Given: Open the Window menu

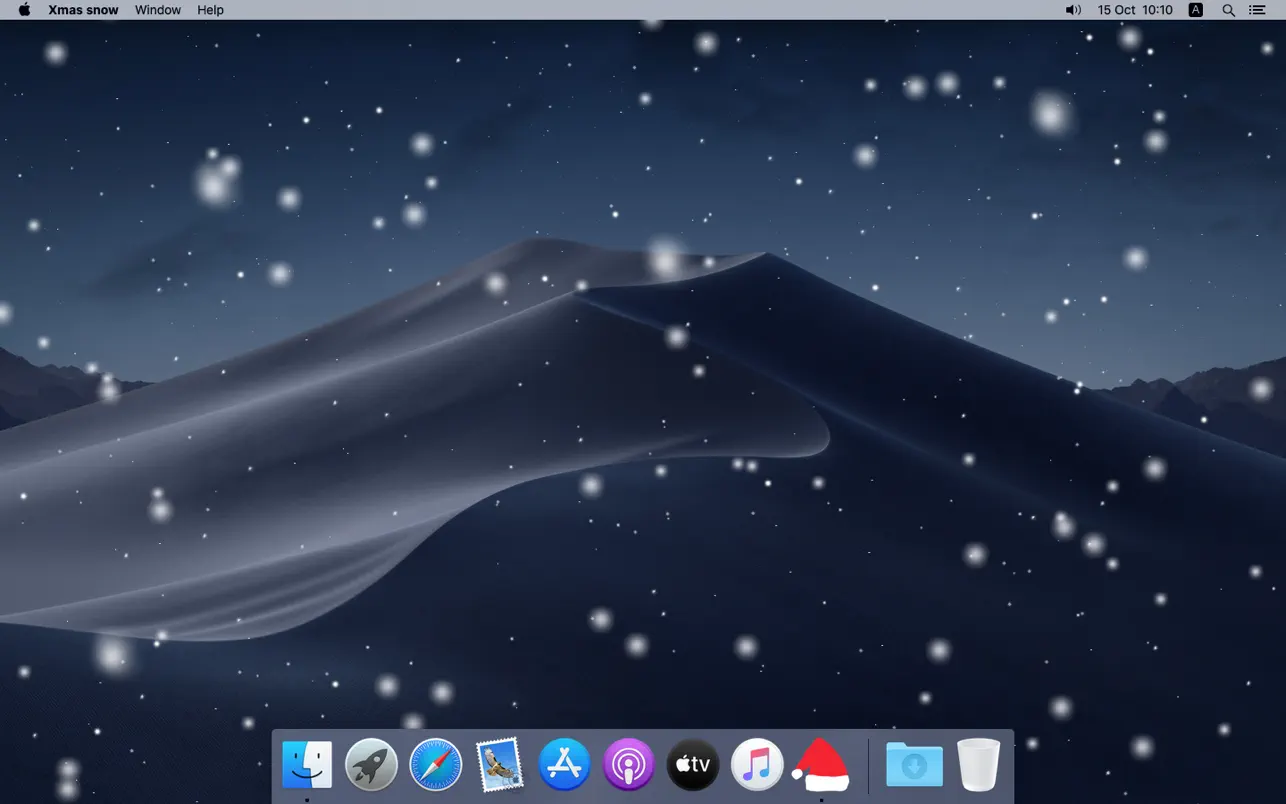Looking at the screenshot, I should point(157,10).
